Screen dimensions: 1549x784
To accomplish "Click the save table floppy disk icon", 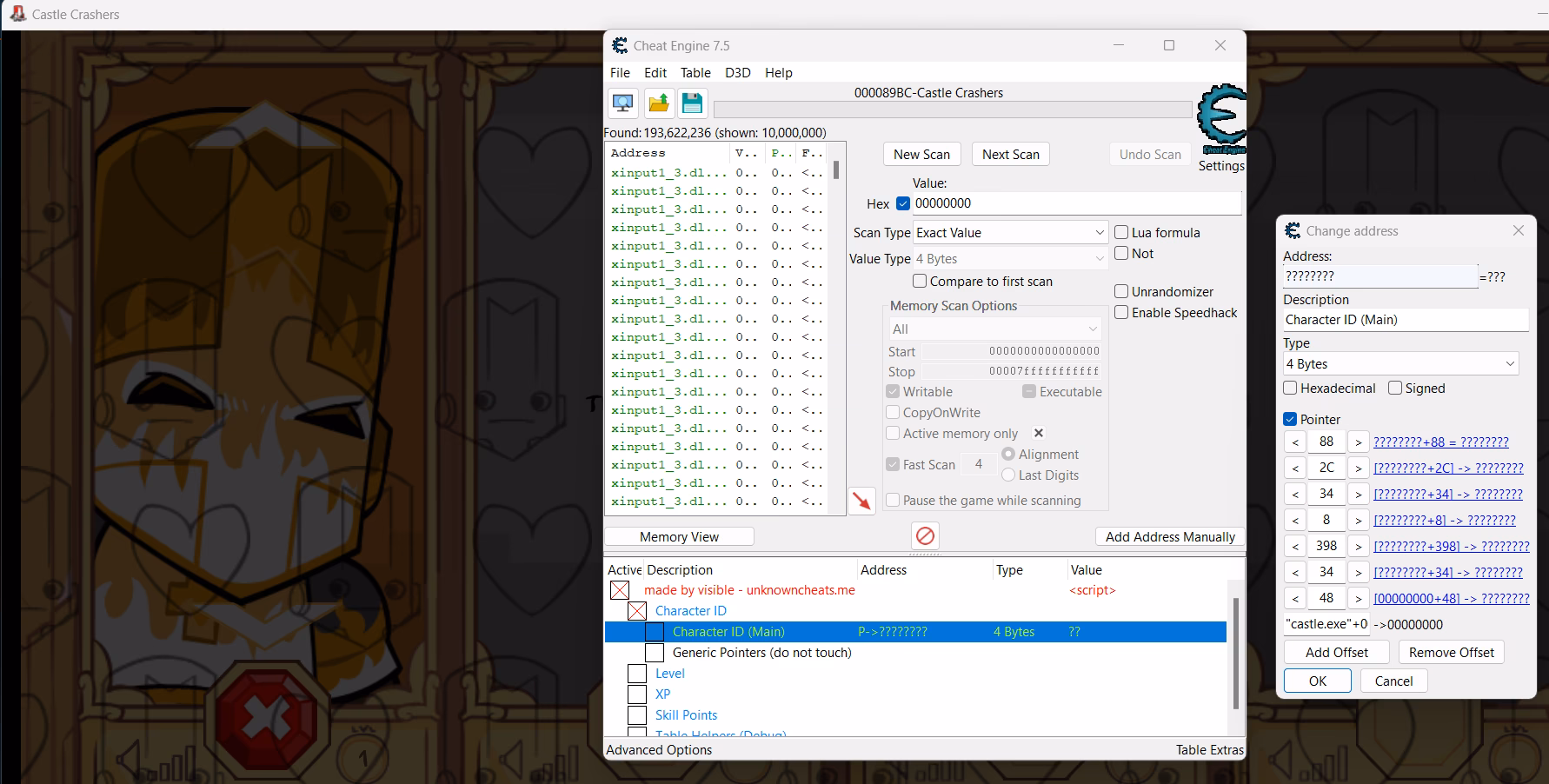I will (x=692, y=103).
